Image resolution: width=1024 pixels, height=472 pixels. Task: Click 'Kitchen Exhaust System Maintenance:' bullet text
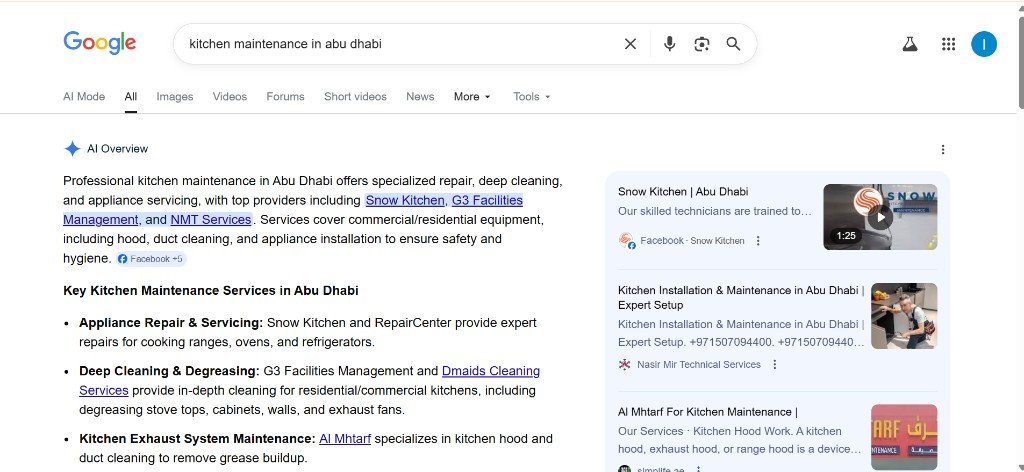[197, 439]
